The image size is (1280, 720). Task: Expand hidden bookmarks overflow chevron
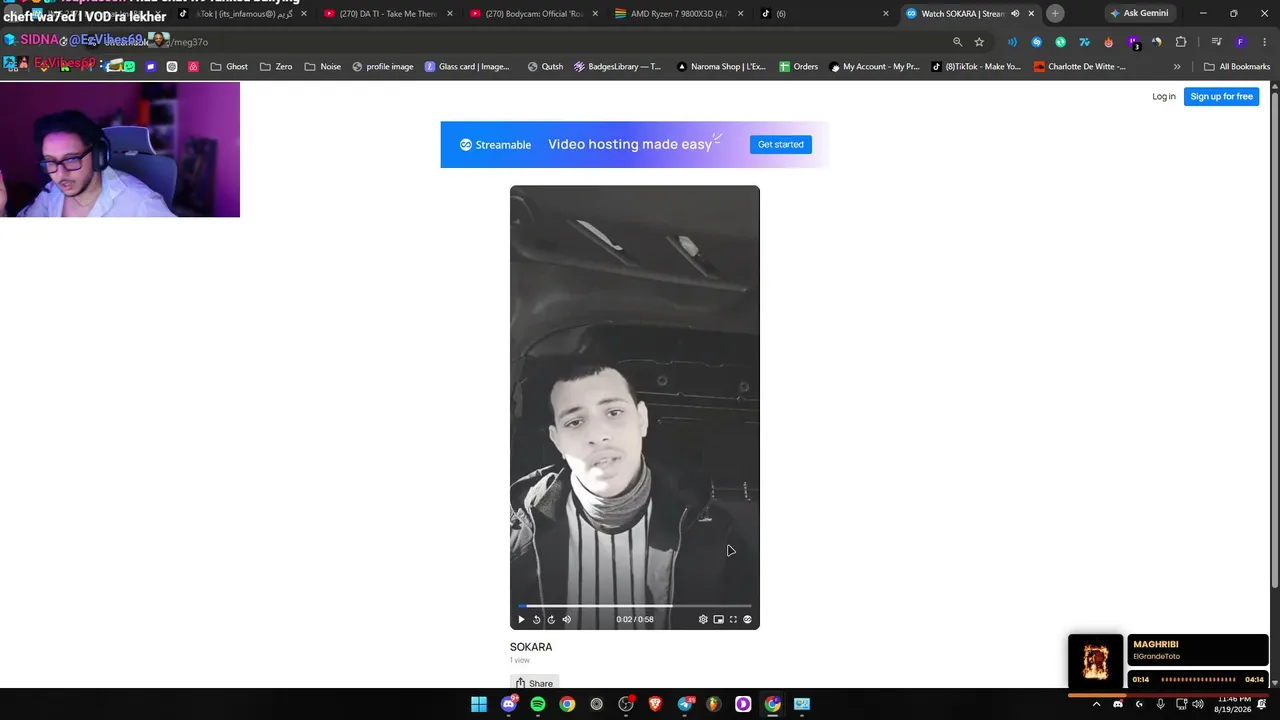[1177, 67]
